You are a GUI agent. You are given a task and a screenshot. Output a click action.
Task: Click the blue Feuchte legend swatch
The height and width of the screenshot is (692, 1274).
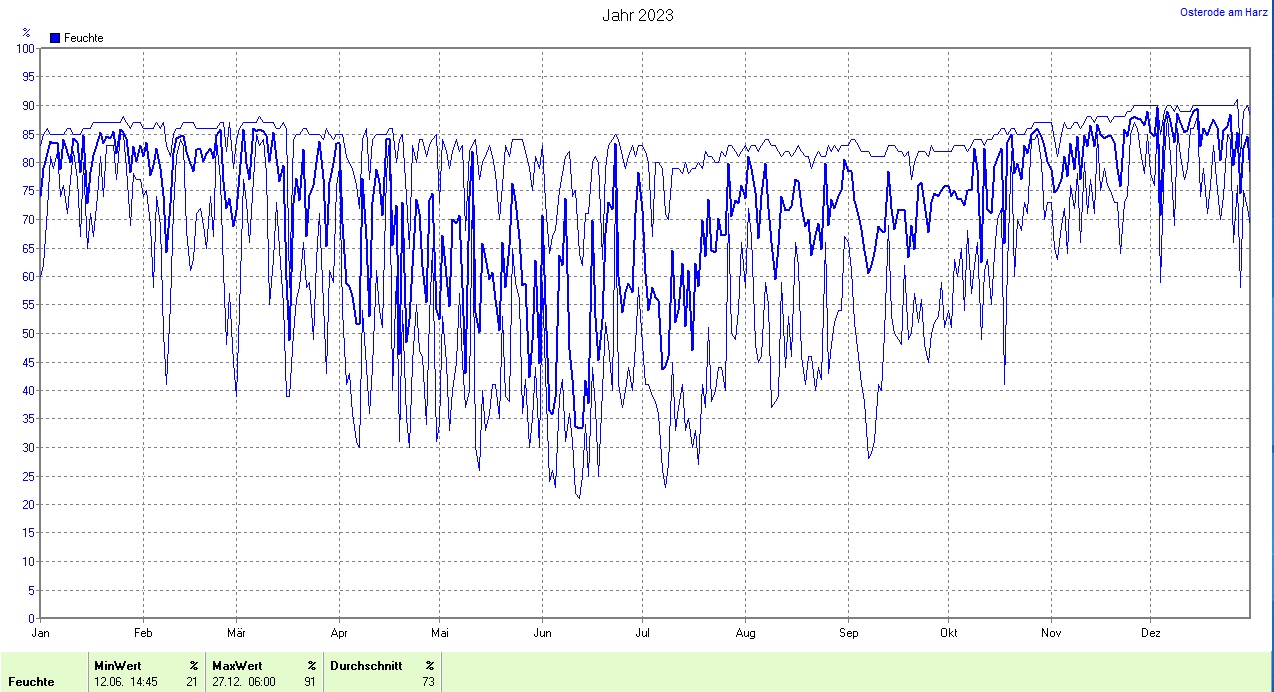55,38
